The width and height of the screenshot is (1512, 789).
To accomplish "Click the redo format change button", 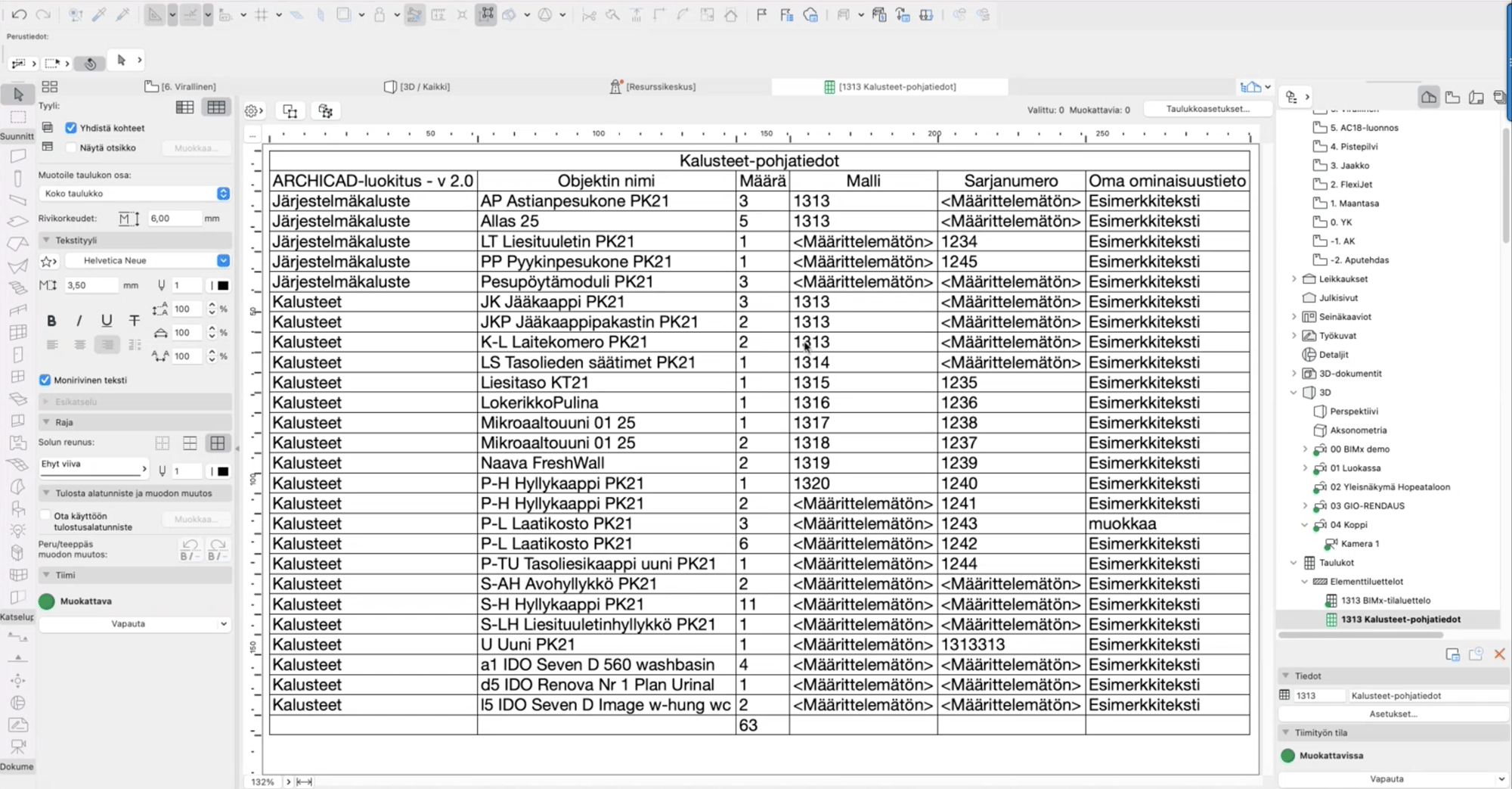I will pyautogui.click(x=217, y=549).
